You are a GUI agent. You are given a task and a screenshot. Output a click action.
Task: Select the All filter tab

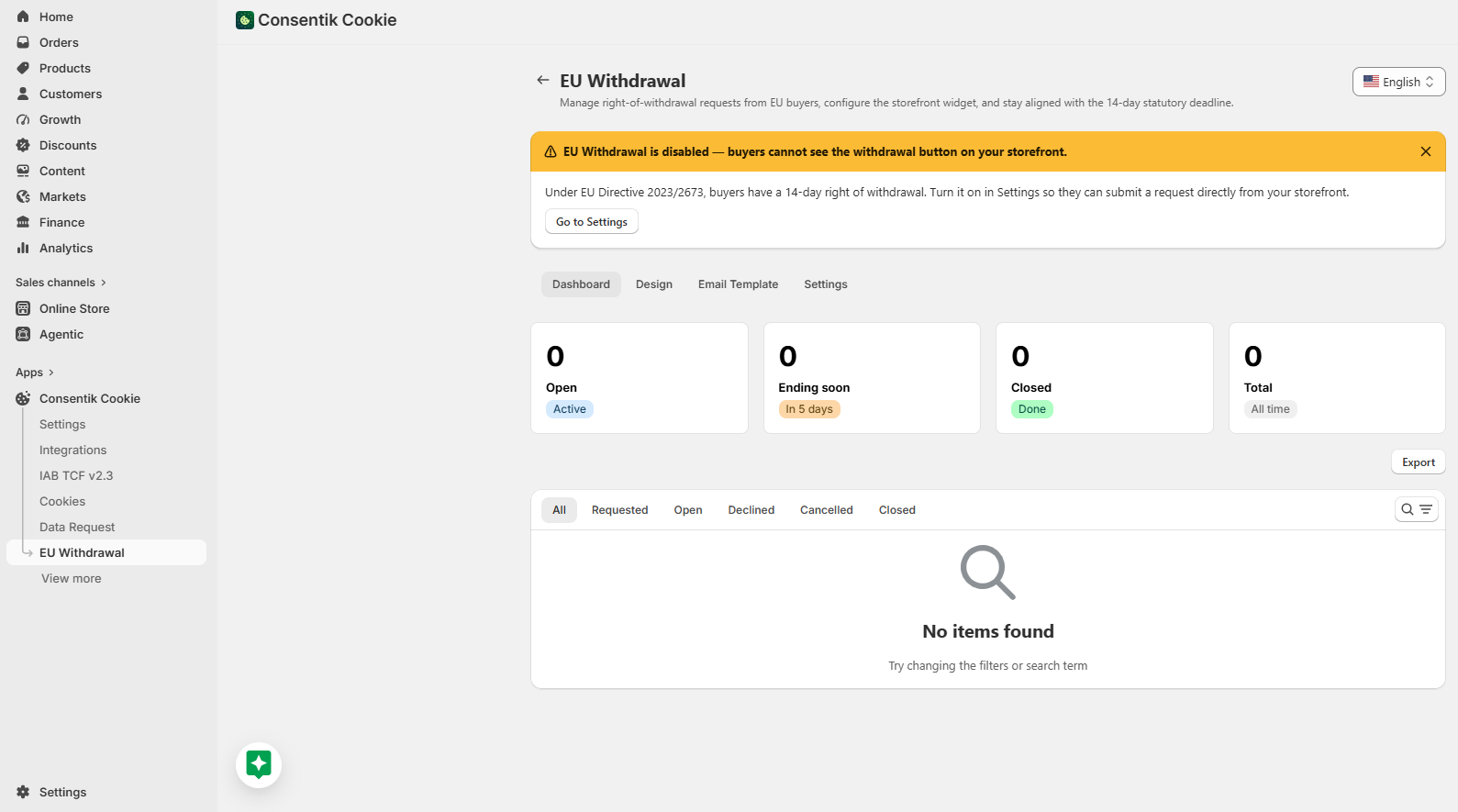559,510
